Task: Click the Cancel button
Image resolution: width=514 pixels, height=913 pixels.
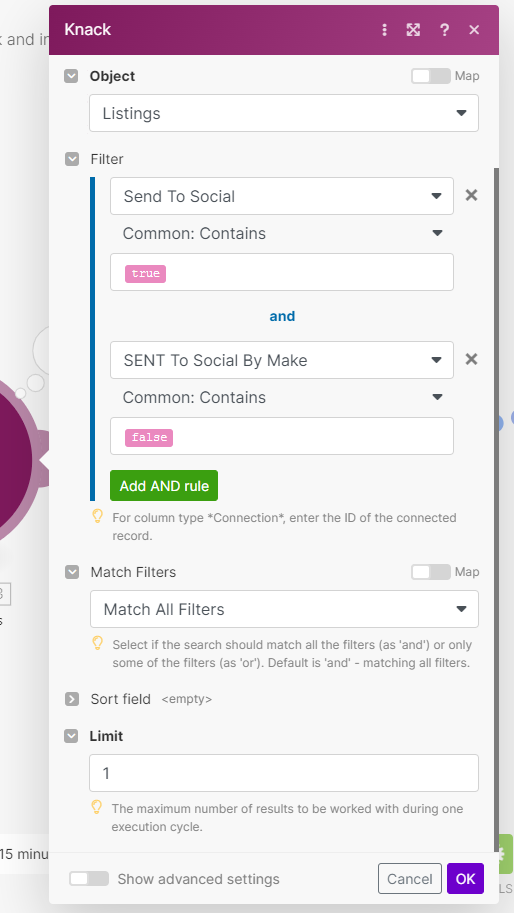Action: pyautogui.click(x=410, y=879)
